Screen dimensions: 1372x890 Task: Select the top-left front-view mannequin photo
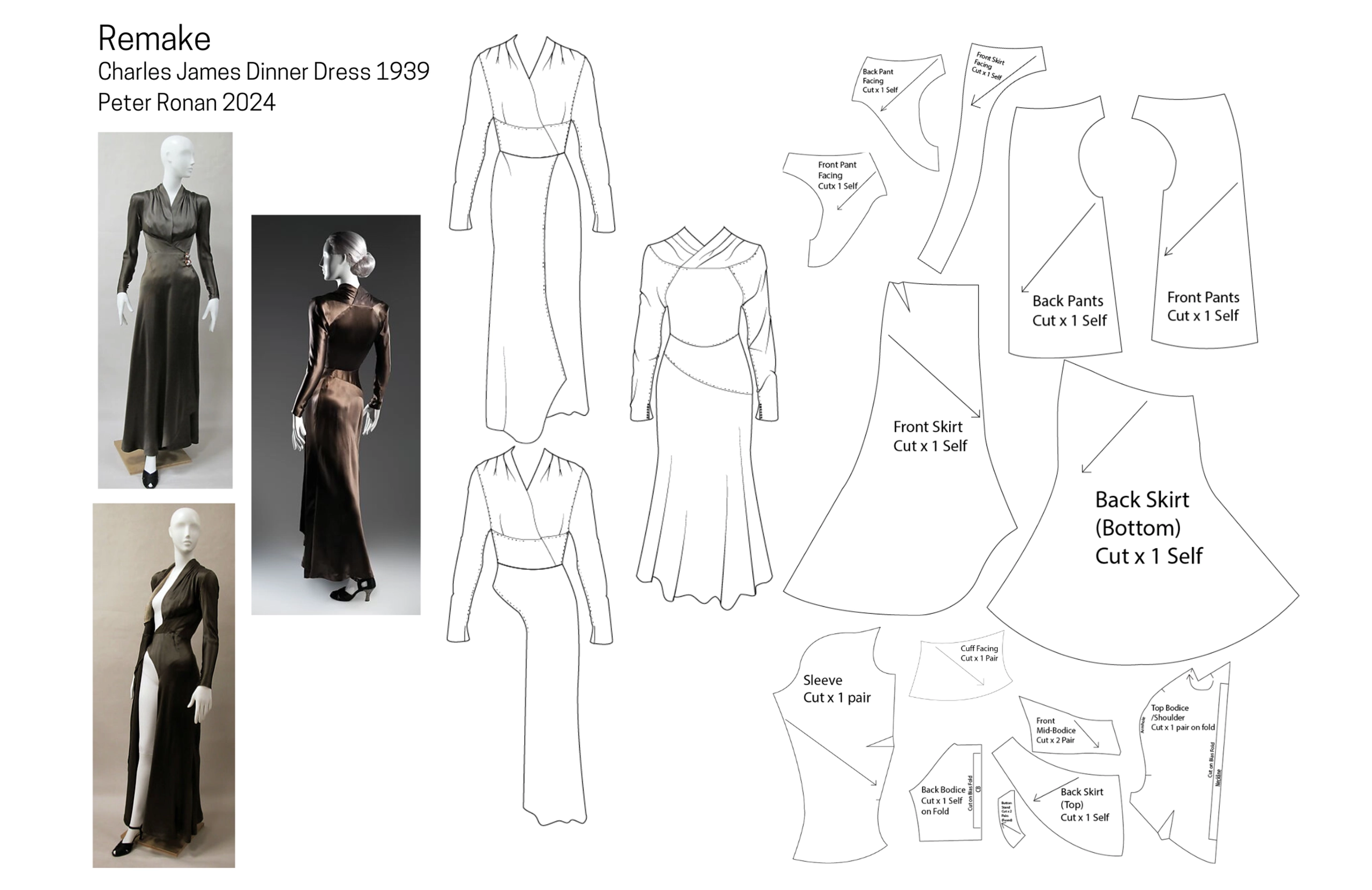[165, 310]
